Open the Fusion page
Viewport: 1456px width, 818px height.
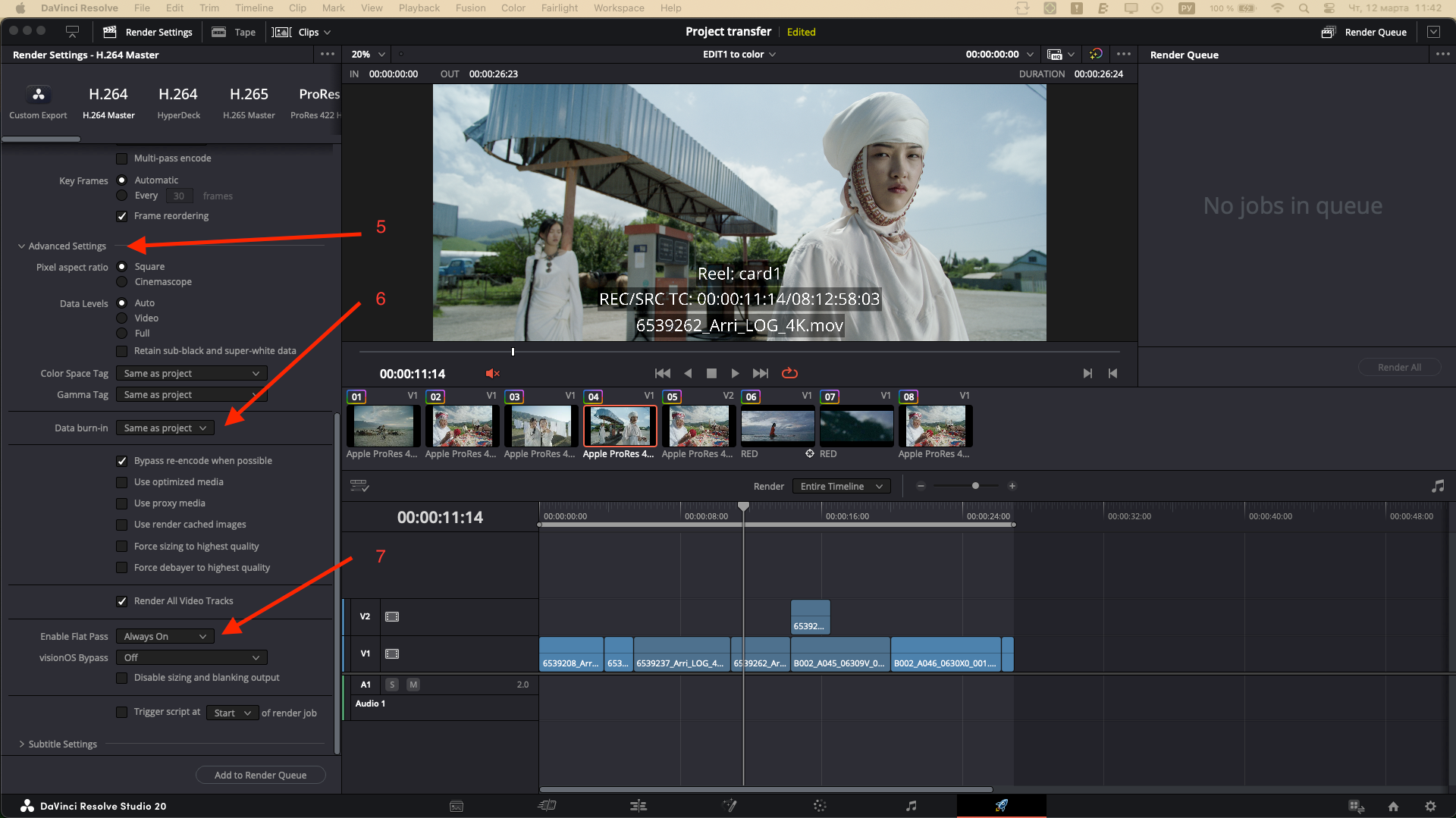pyautogui.click(x=730, y=806)
